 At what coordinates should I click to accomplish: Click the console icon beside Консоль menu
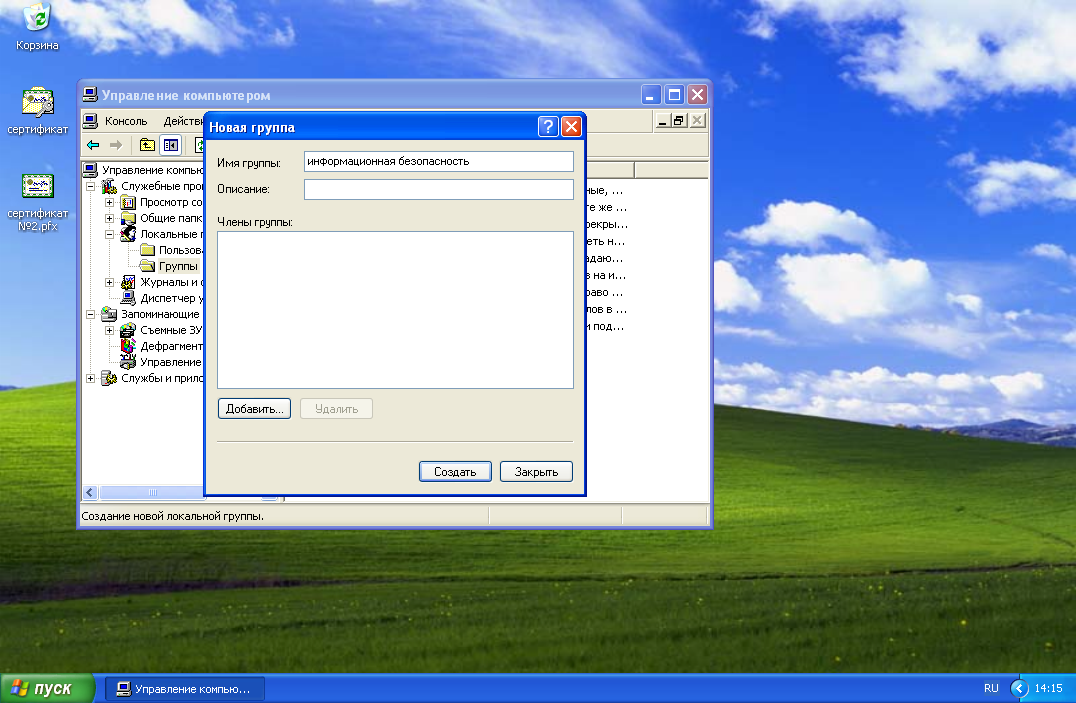click(x=90, y=121)
